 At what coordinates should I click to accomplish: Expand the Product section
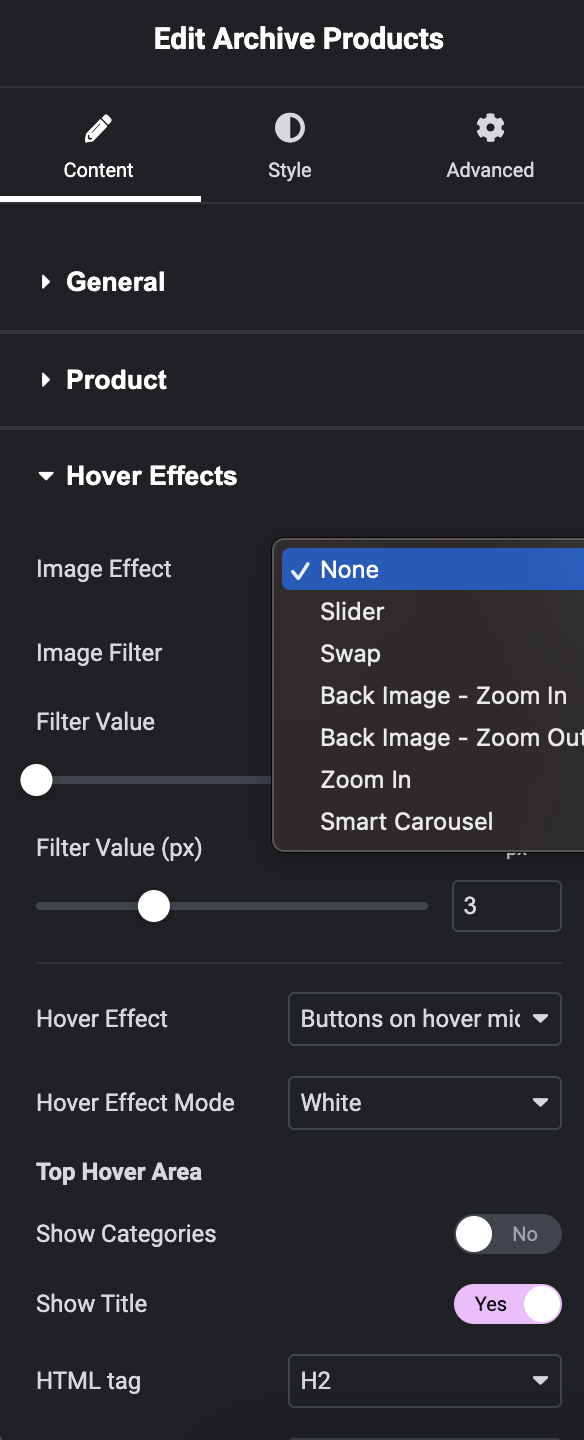[x=292, y=380]
